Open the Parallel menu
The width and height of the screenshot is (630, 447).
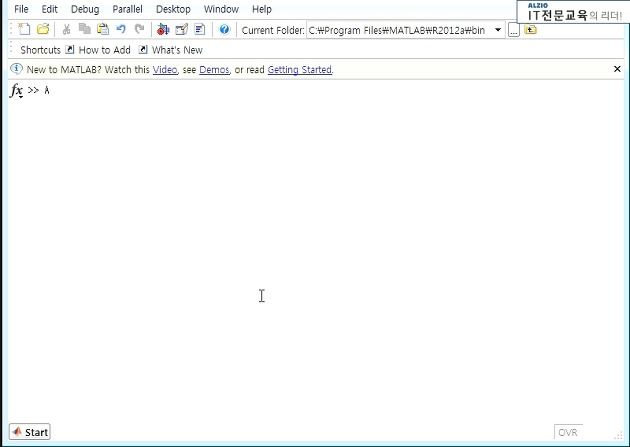pyautogui.click(x=127, y=9)
